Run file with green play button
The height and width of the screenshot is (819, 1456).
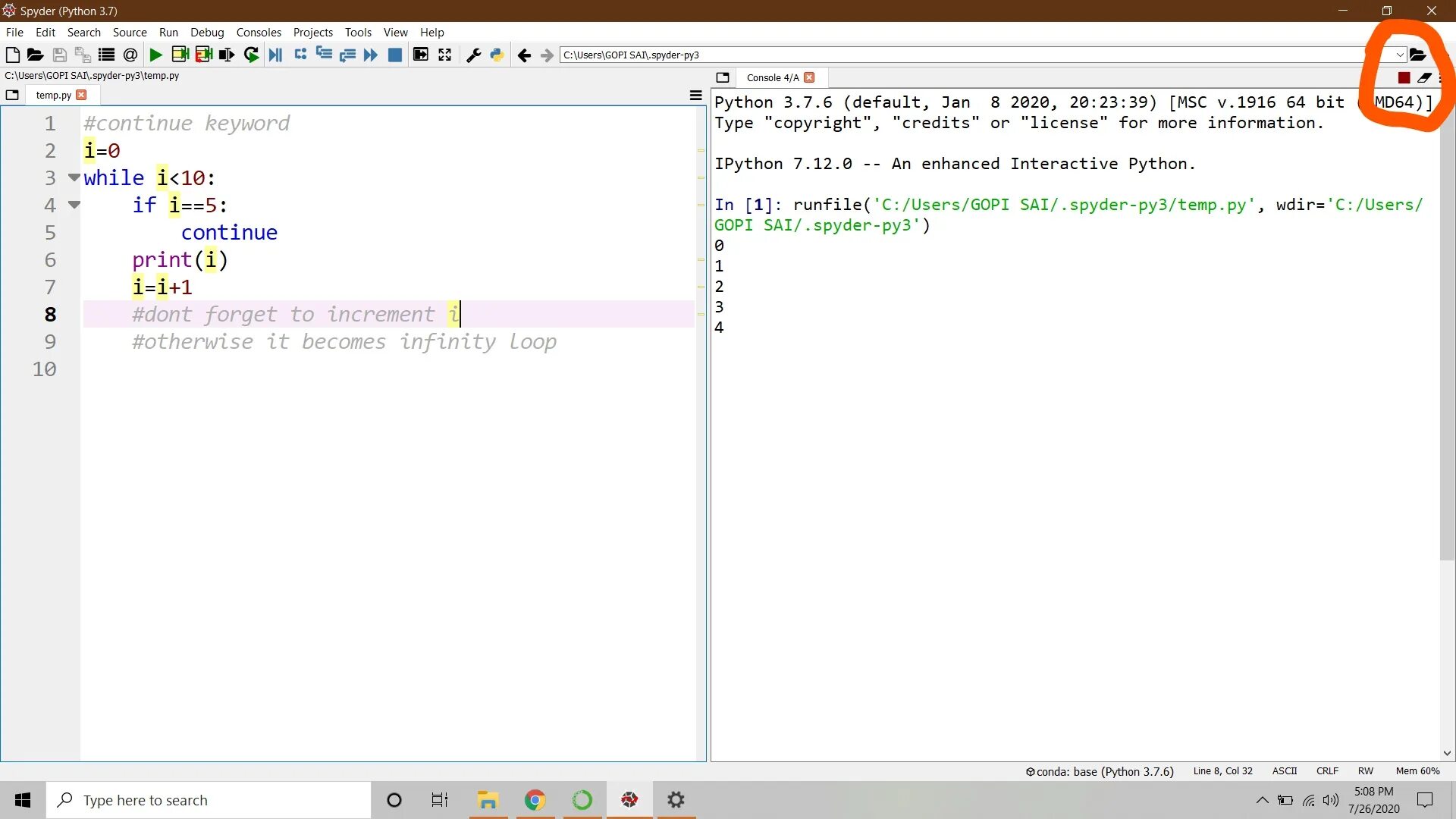point(155,55)
